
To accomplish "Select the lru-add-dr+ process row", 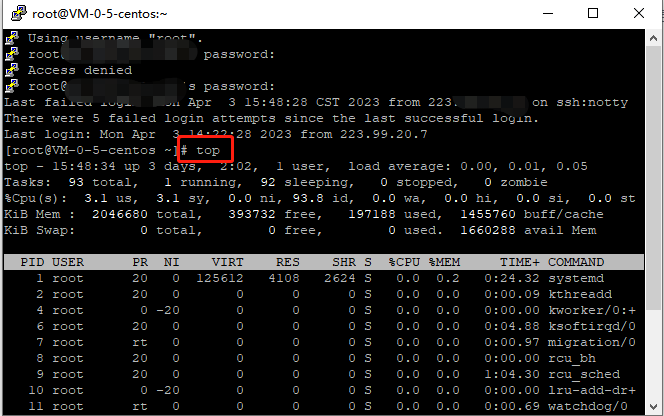I will (324, 391).
